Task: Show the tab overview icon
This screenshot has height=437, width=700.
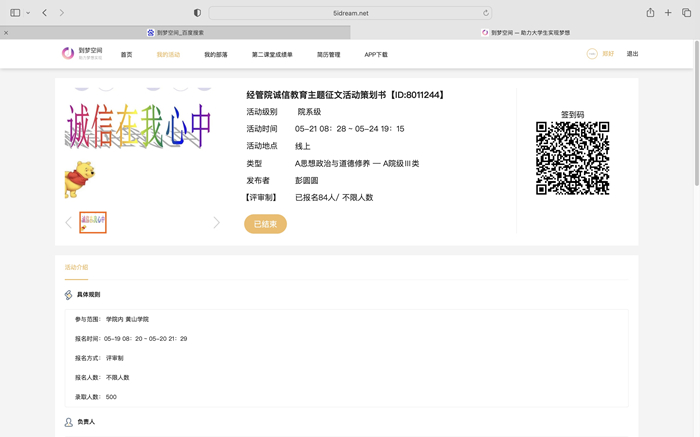Action: tap(687, 13)
